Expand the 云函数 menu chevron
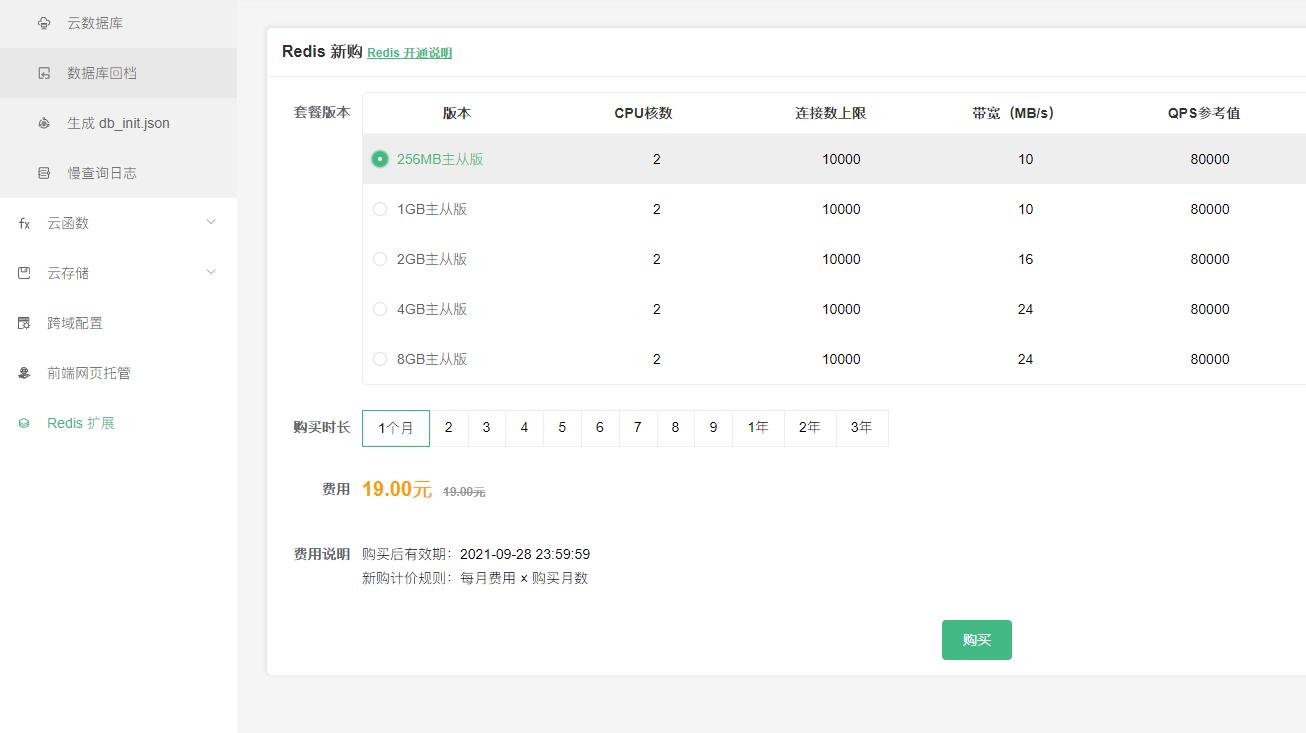 pos(211,222)
